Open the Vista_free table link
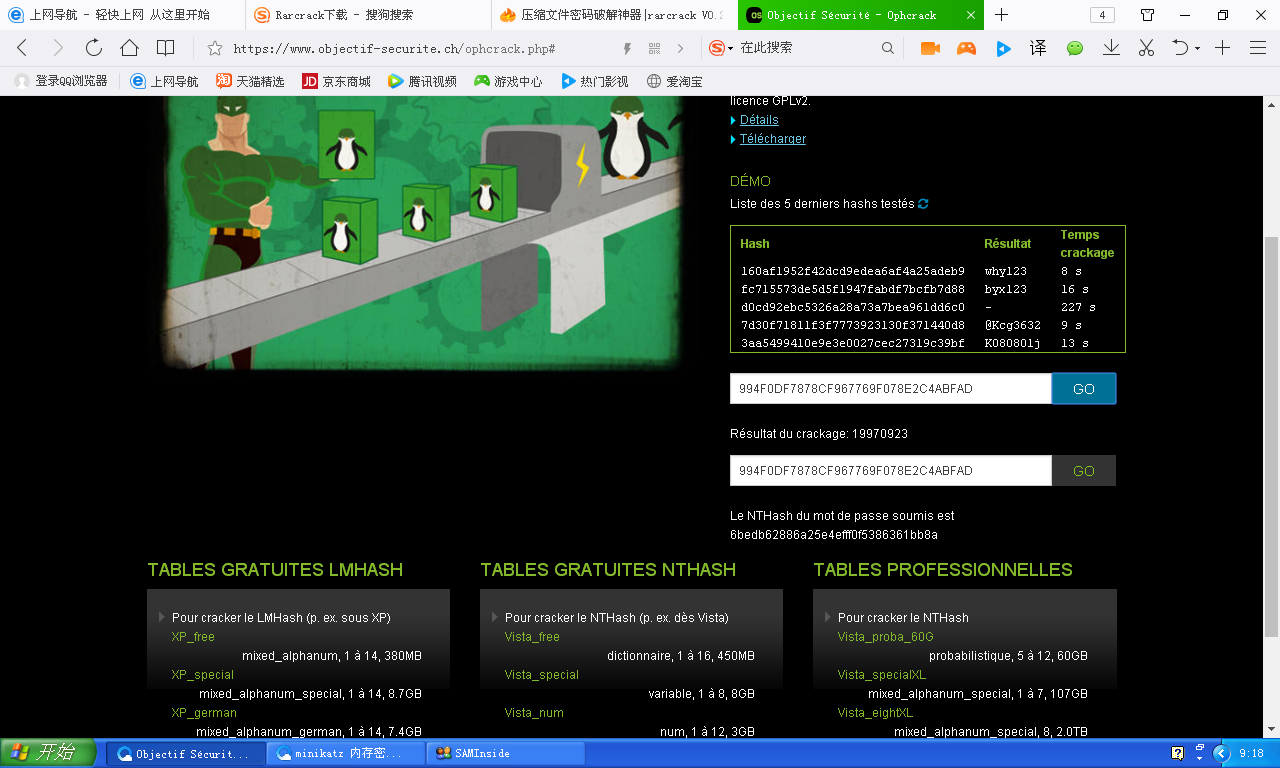The image size is (1280, 768). 532,637
